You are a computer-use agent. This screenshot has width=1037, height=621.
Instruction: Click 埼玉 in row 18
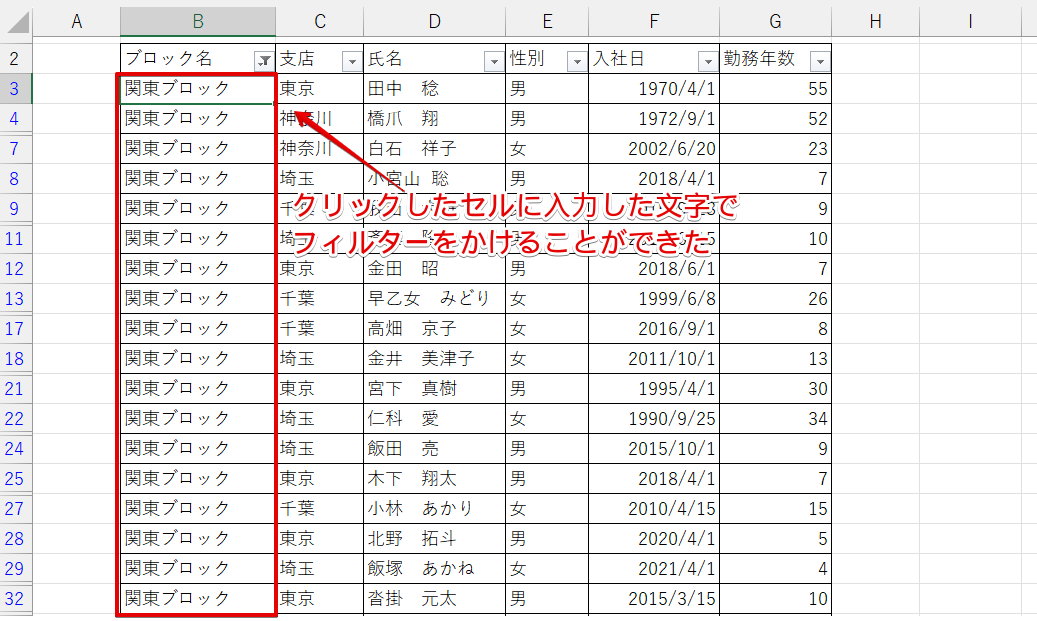tap(297, 358)
